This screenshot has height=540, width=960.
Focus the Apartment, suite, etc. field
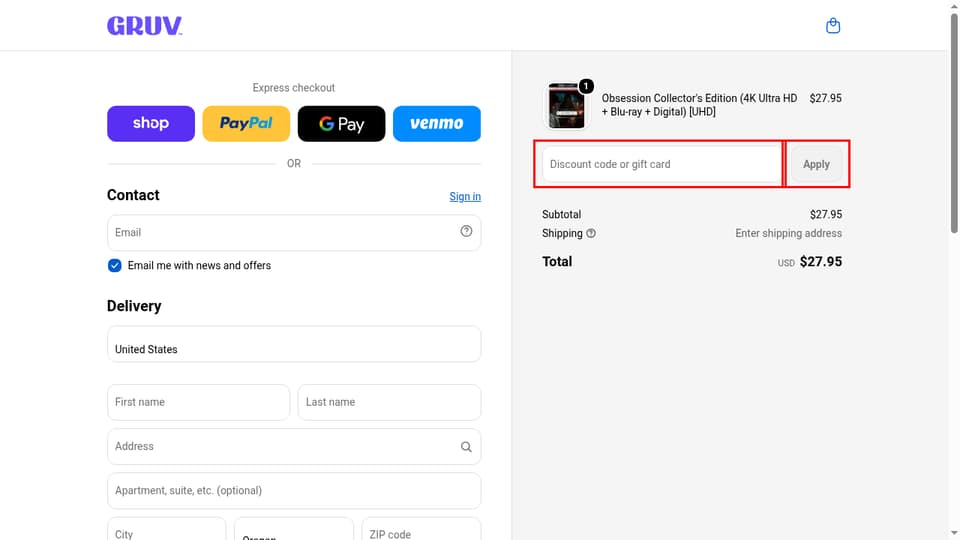tap(294, 490)
